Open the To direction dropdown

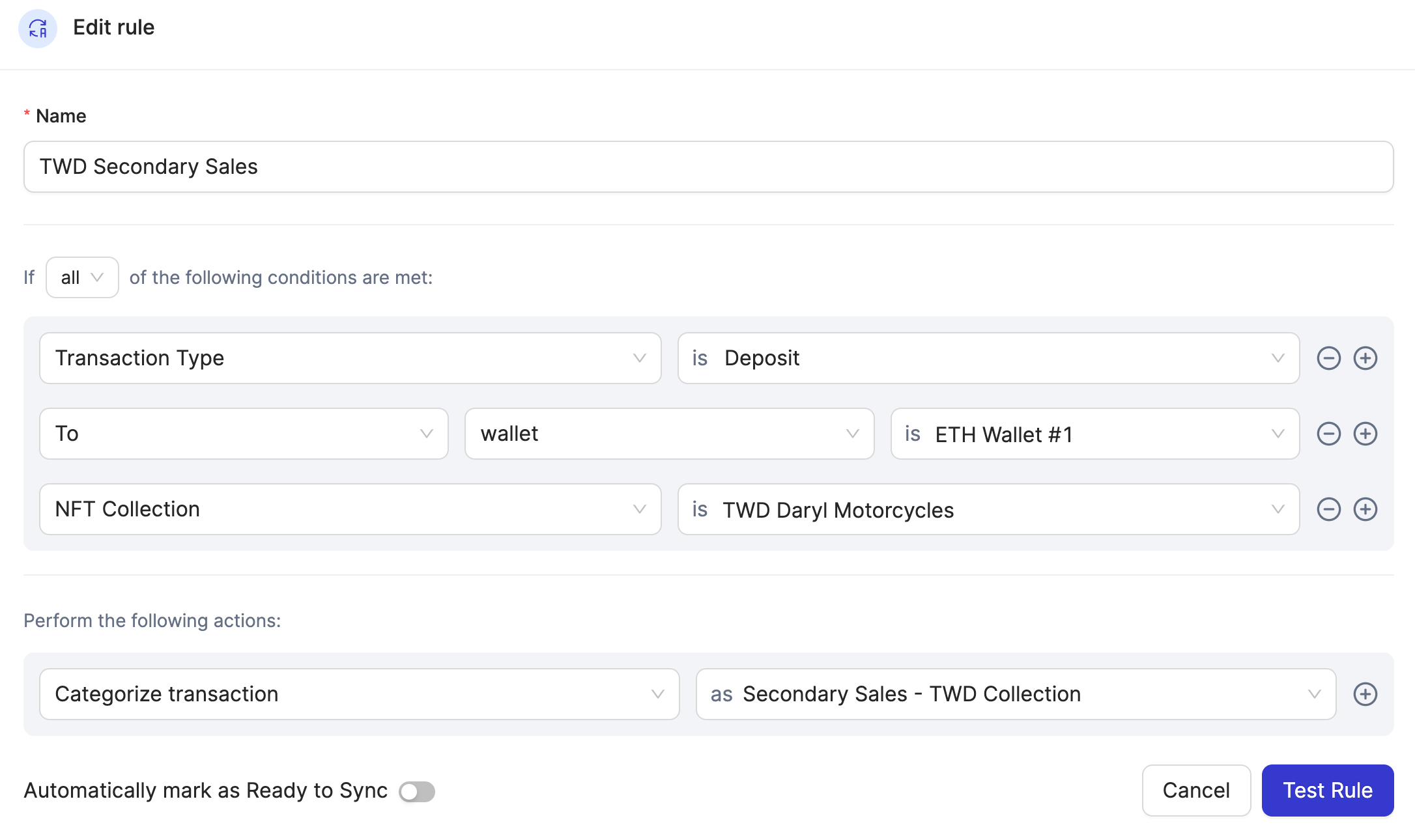tap(244, 434)
